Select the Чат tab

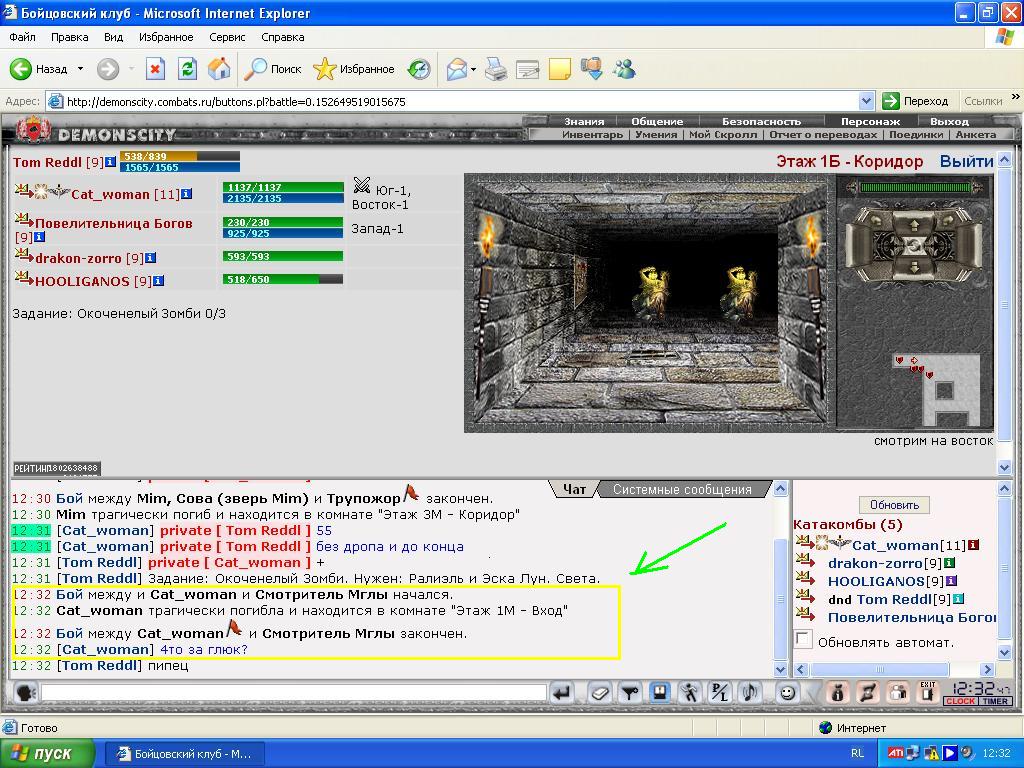click(575, 489)
